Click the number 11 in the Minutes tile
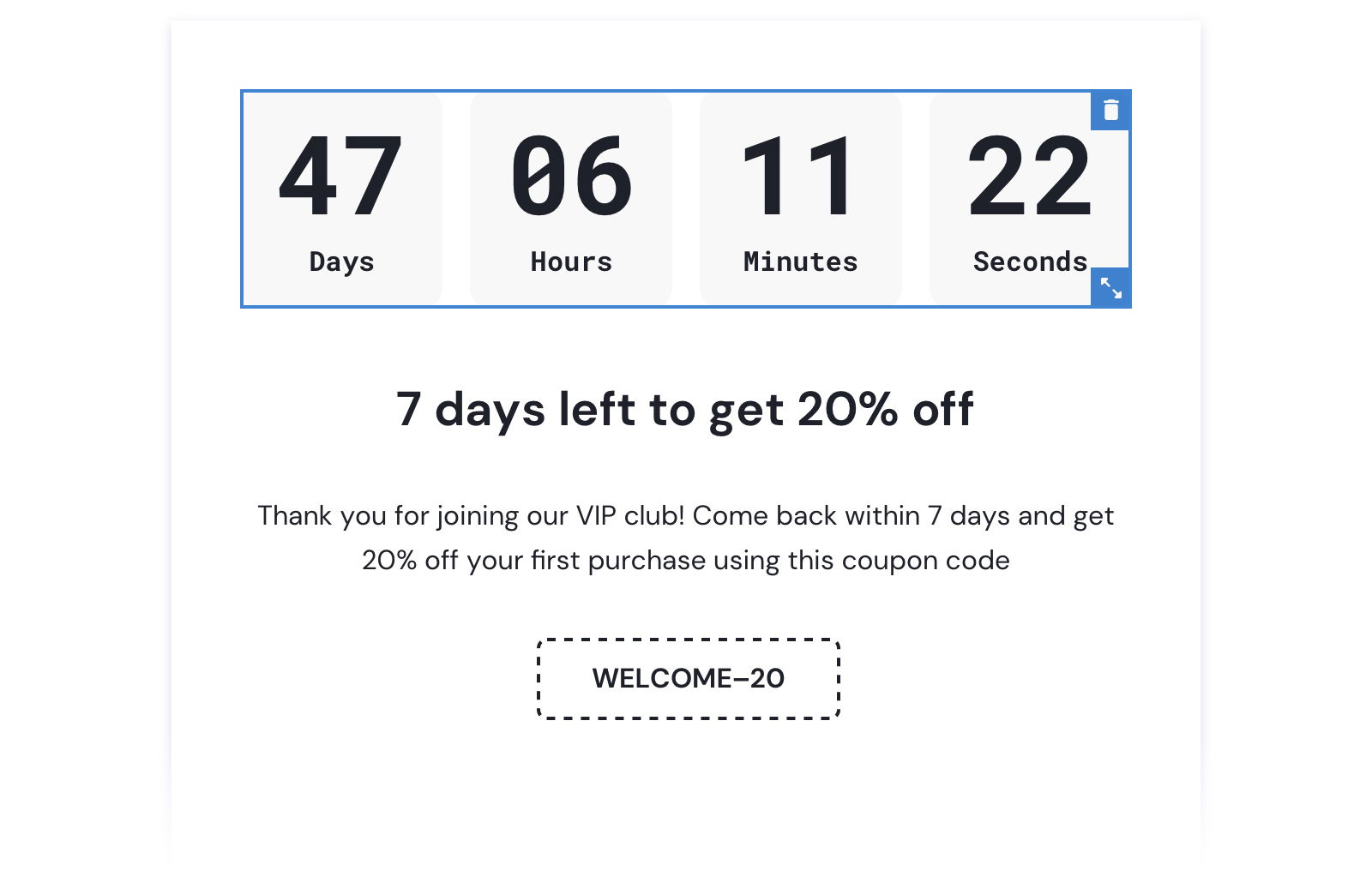 click(800, 176)
